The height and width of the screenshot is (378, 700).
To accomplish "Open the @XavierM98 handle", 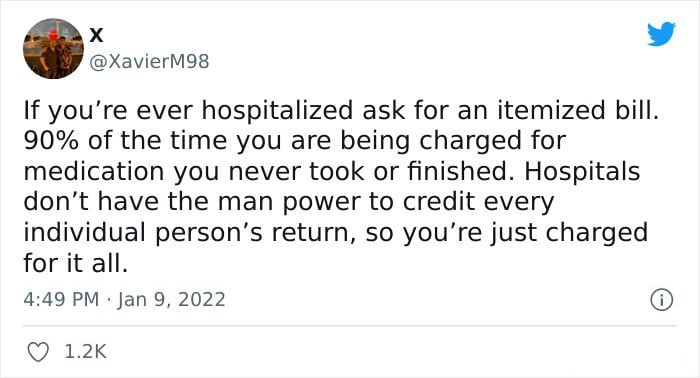I will (149, 62).
